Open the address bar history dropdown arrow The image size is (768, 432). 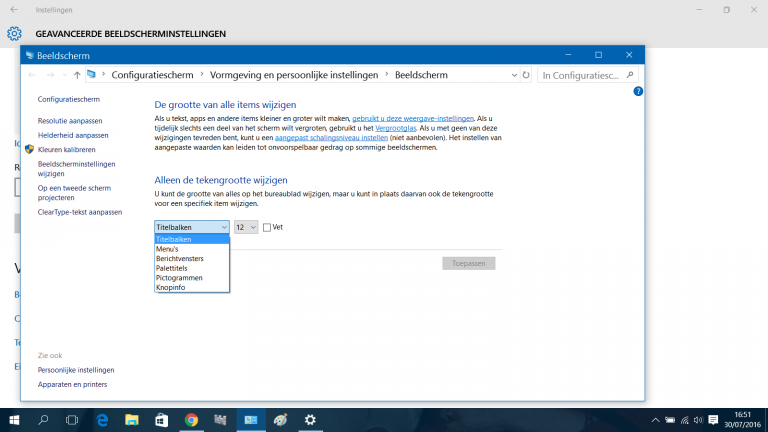point(512,75)
